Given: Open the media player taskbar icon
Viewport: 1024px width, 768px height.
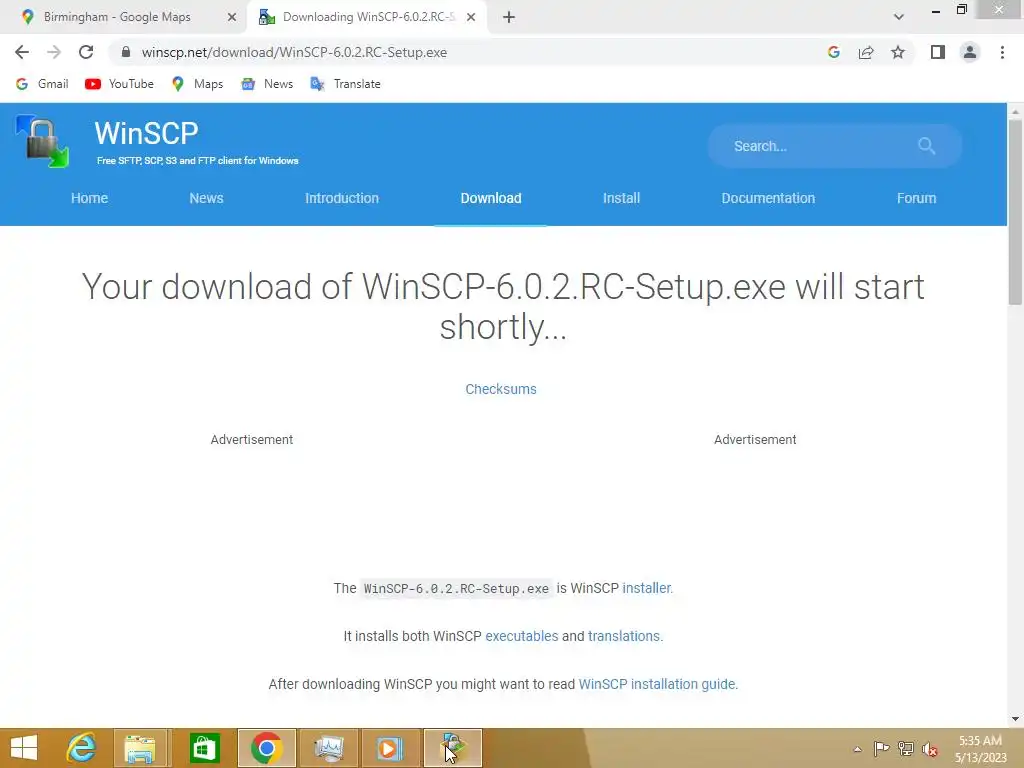Looking at the screenshot, I should 391,748.
